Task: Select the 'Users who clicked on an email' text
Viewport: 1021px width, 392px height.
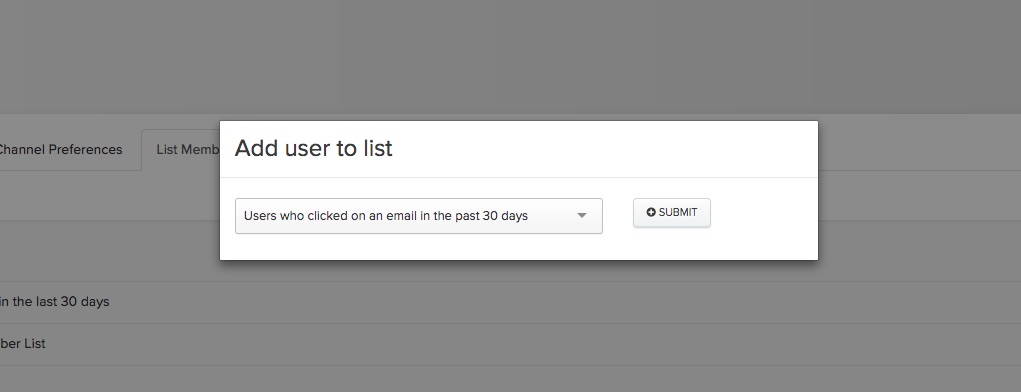Action: click(x=330, y=216)
